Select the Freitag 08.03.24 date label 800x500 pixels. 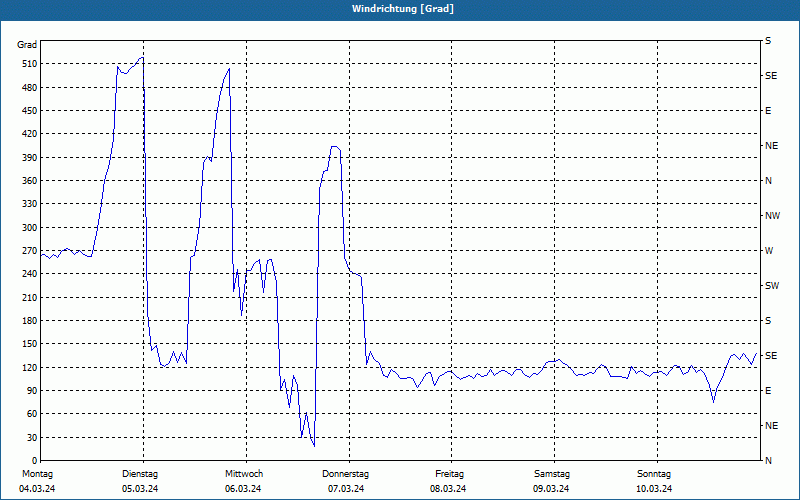[x=449, y=481]
